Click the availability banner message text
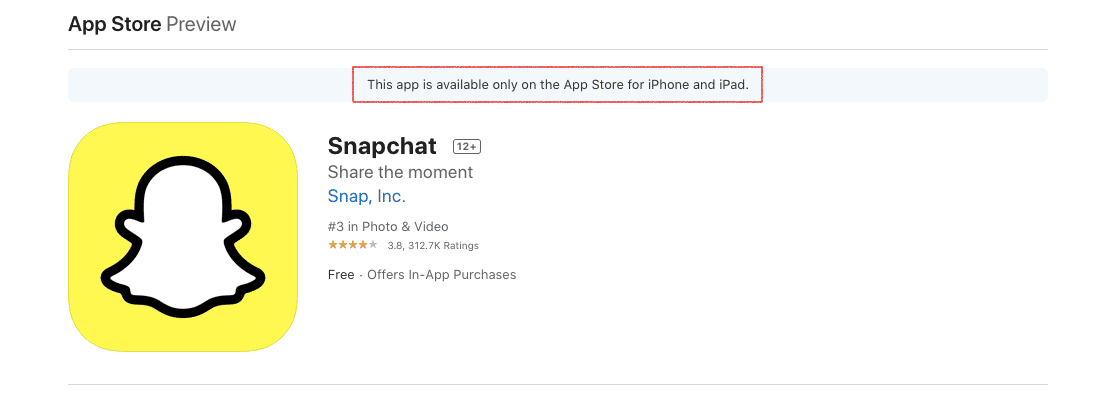 point(558,85)
